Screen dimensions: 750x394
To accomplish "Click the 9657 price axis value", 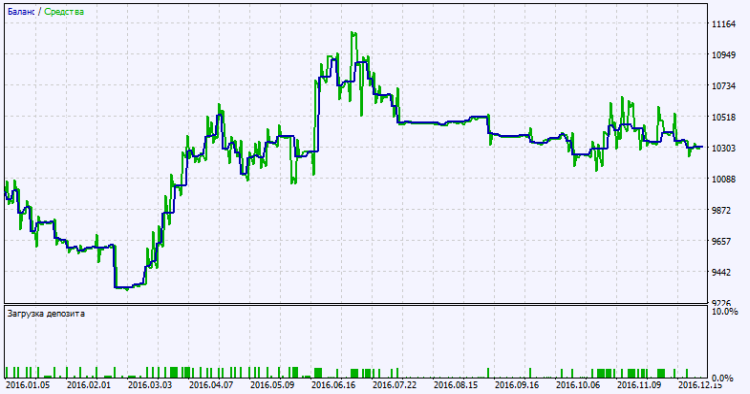I will click(722, 241).
